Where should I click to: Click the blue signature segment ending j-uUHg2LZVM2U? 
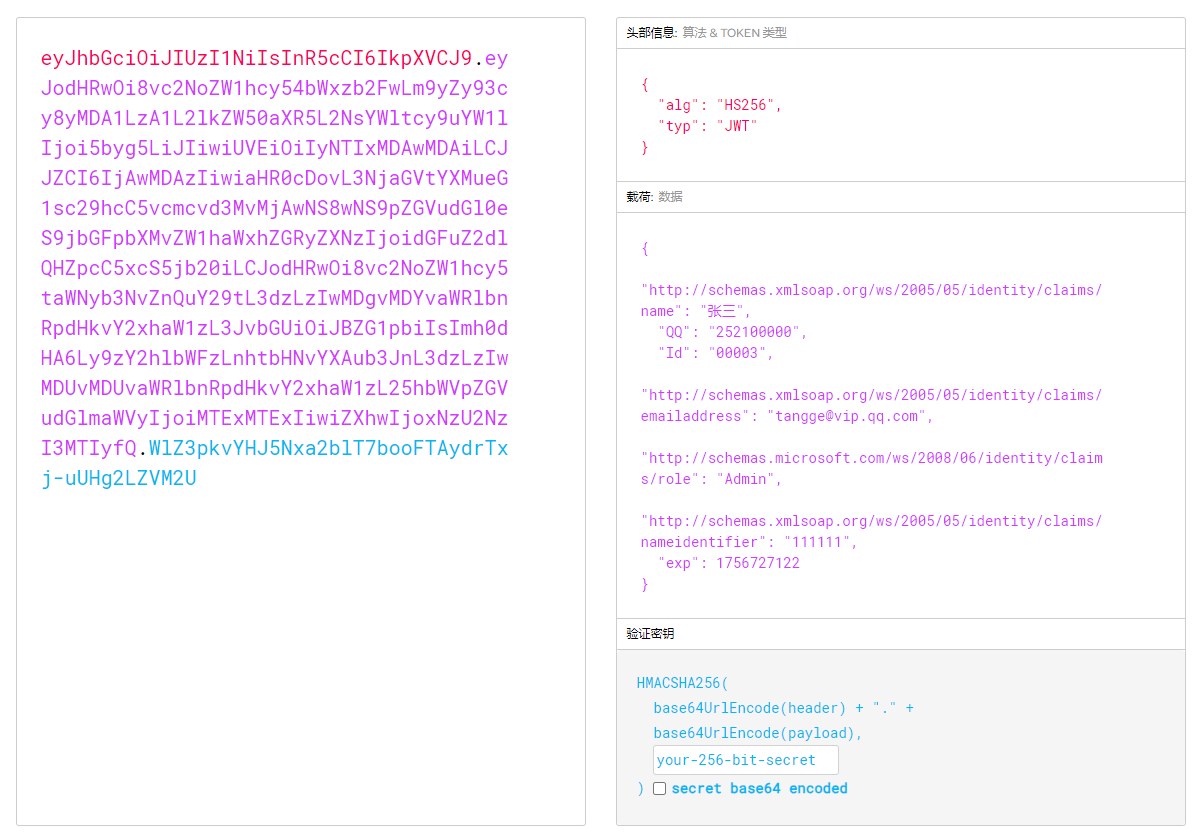coord(275,463)
